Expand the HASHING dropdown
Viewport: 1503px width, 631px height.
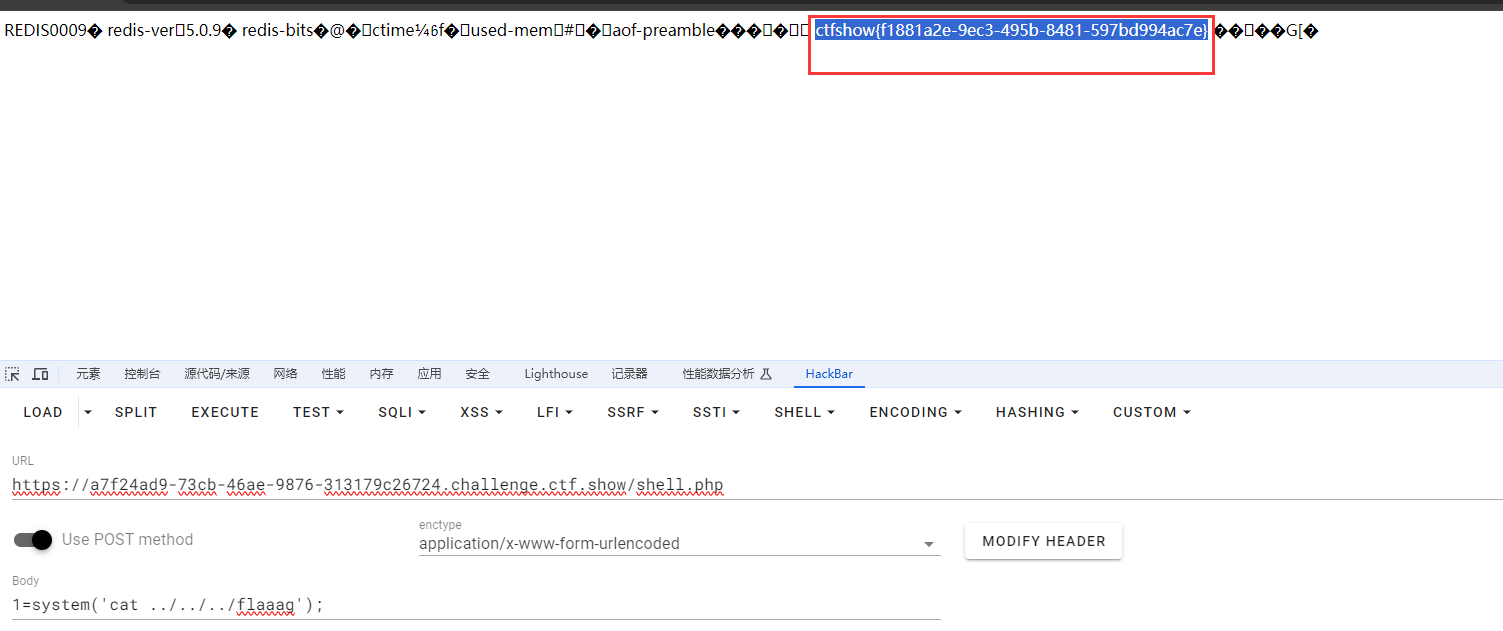[1037, 412]
